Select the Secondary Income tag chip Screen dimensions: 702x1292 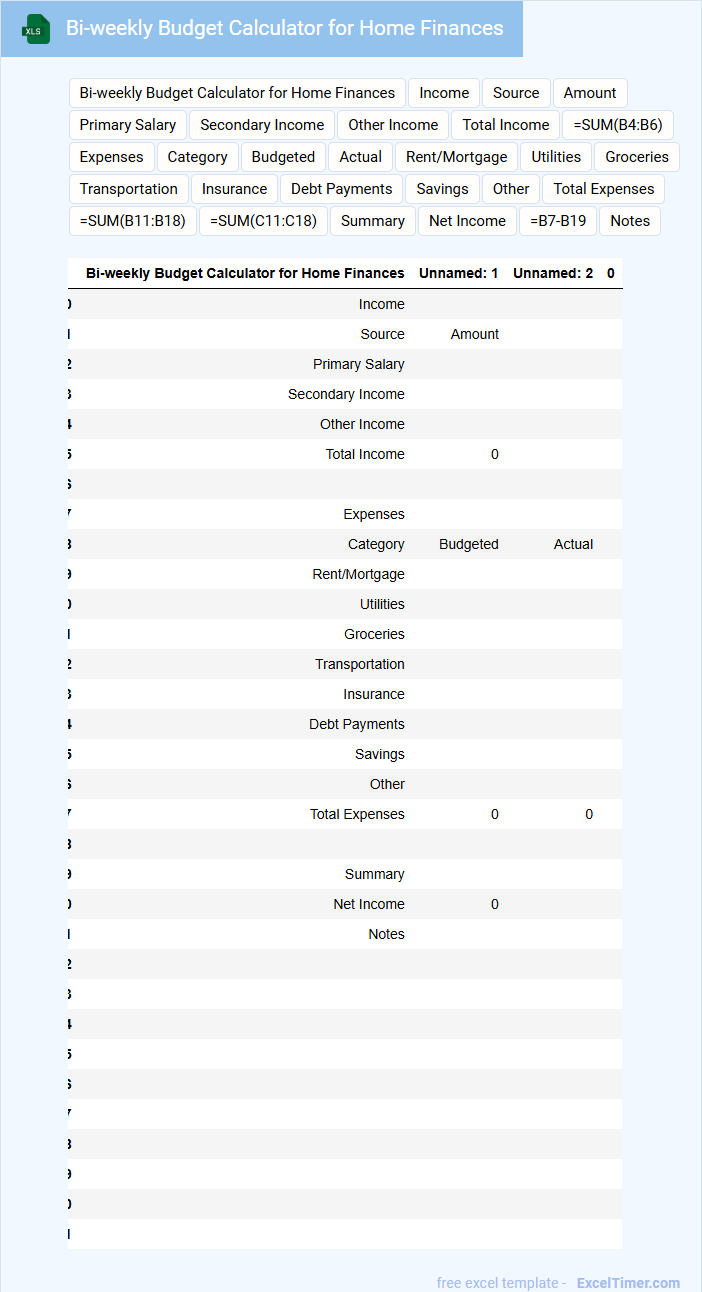[262, 125]
